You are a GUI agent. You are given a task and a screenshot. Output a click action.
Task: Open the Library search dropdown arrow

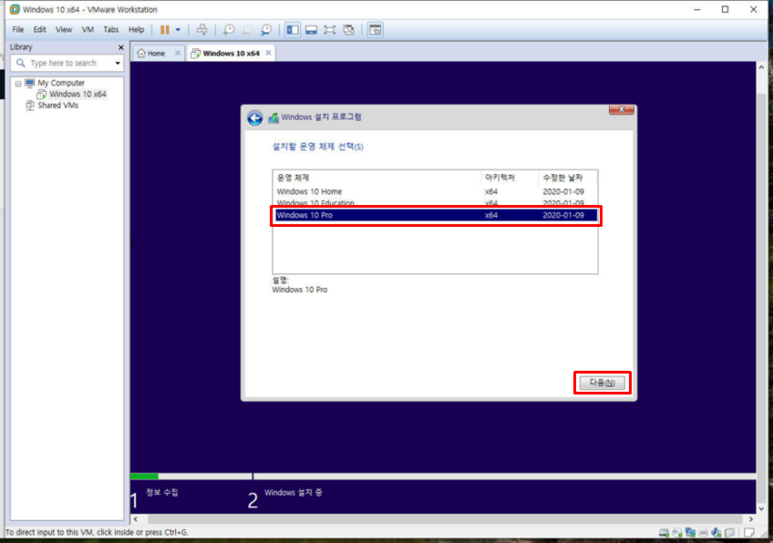117,63
